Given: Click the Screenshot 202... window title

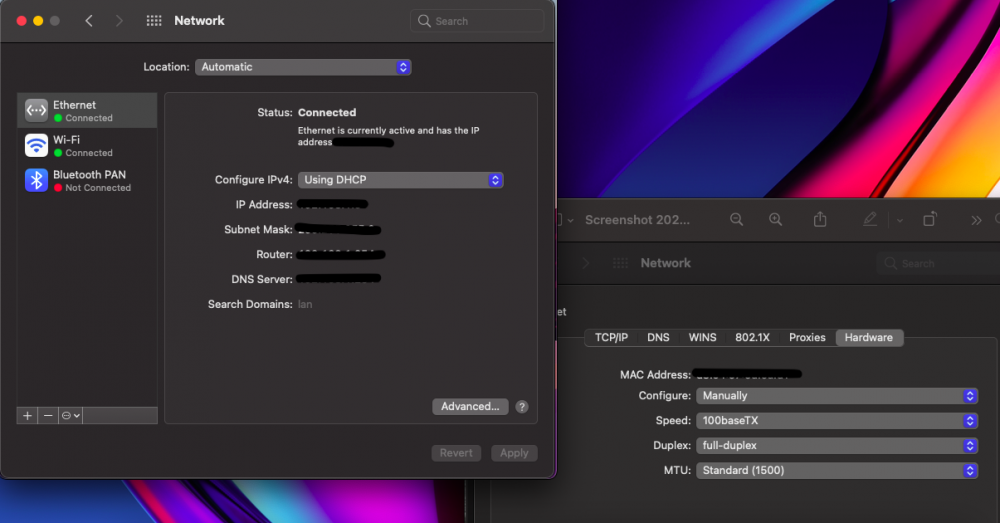Looking at the screenshot, I should click(x=637, y=220).
